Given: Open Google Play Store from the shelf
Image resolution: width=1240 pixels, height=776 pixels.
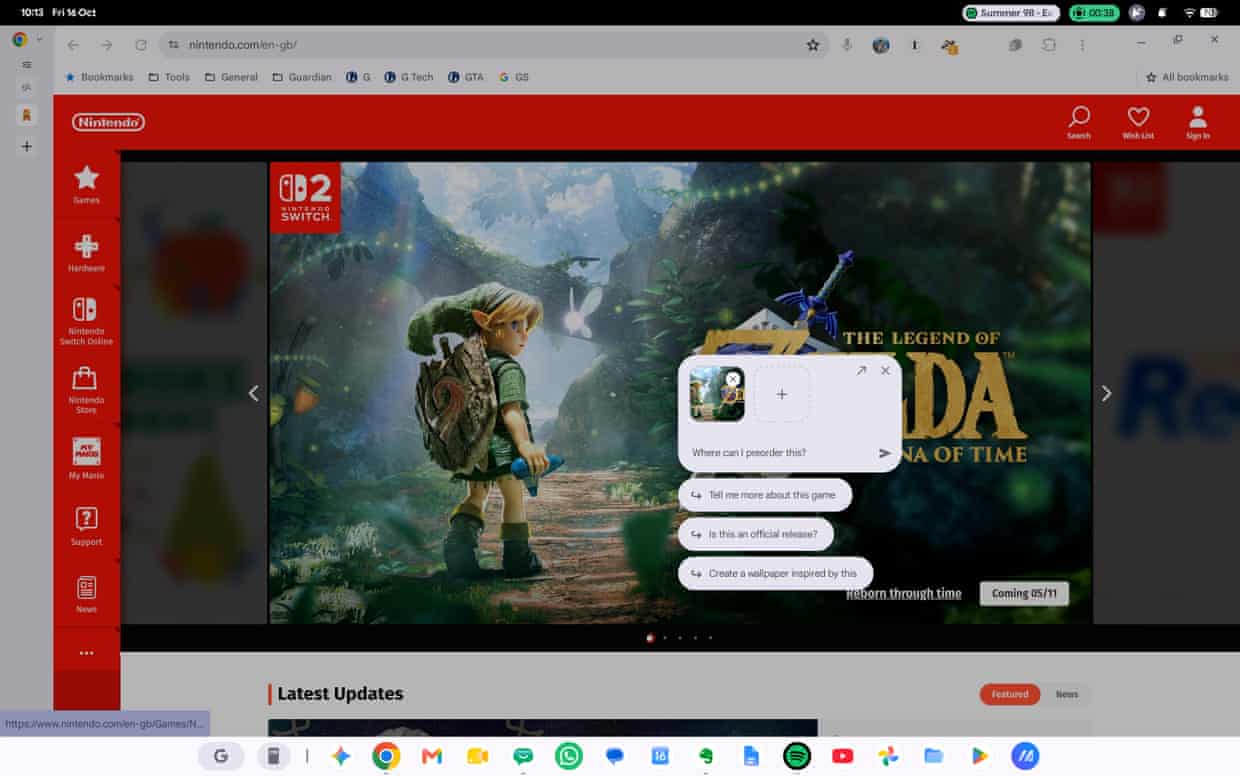Looking at the screenshot, I should pos(980,756).
